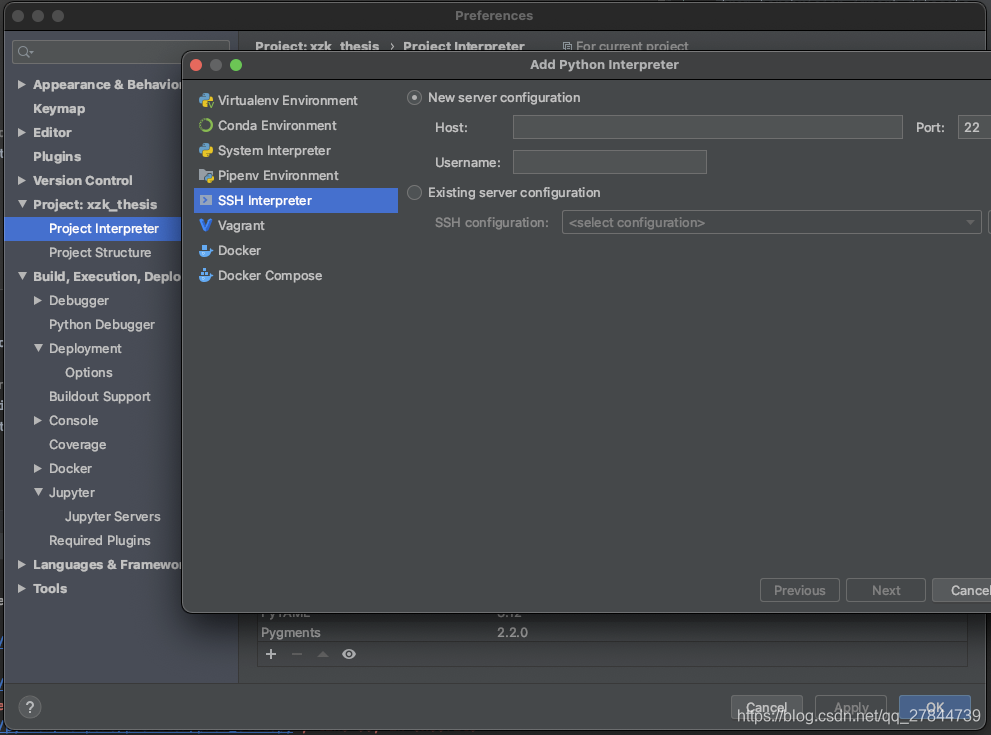Expand the Console subsection arrow
Viewport: 991px width, 735px height.
click(x=38, y=420)
